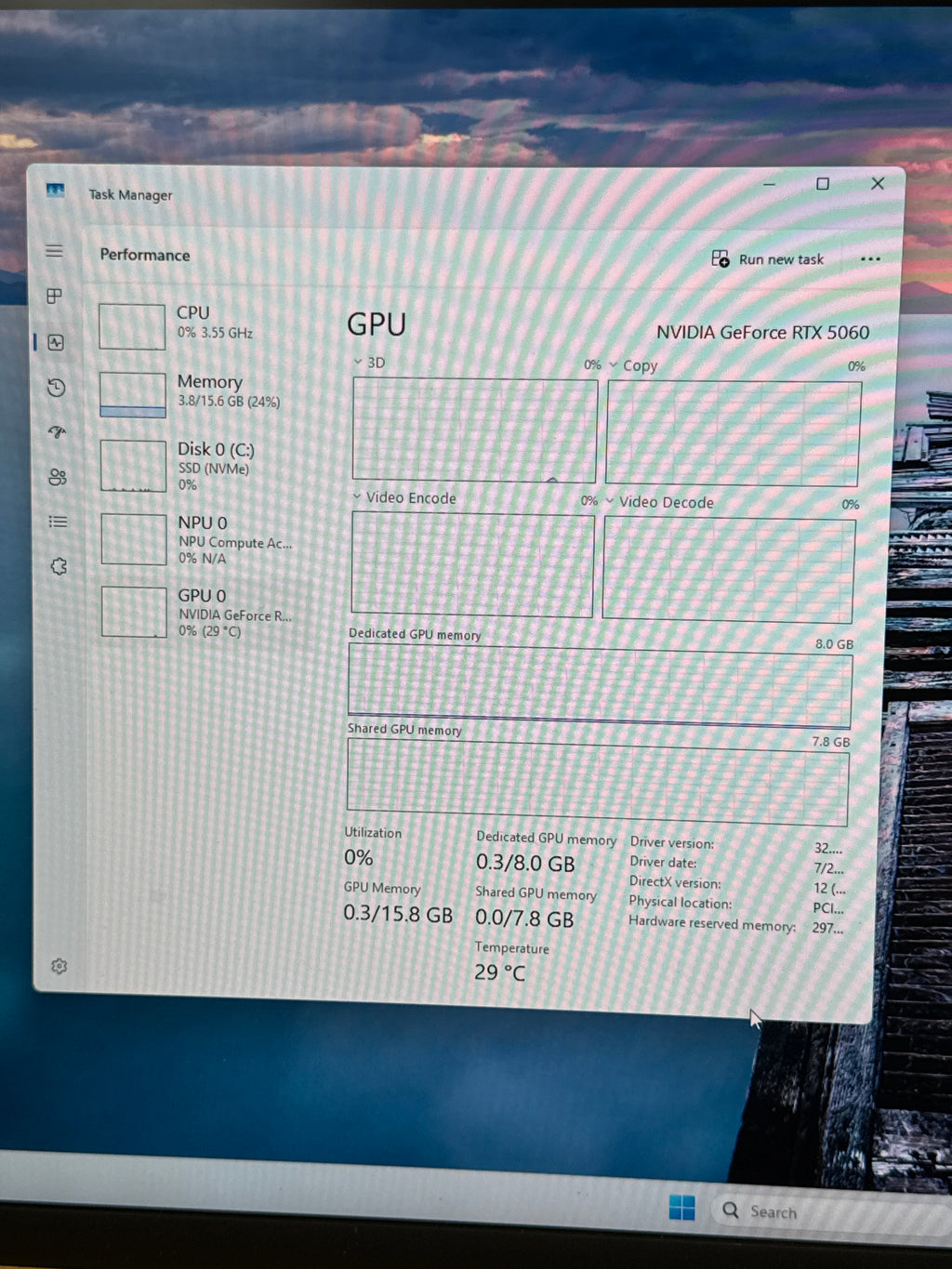Open the Startup apps page icon
The image size is (952, 1269).
[x=58, y=432]
